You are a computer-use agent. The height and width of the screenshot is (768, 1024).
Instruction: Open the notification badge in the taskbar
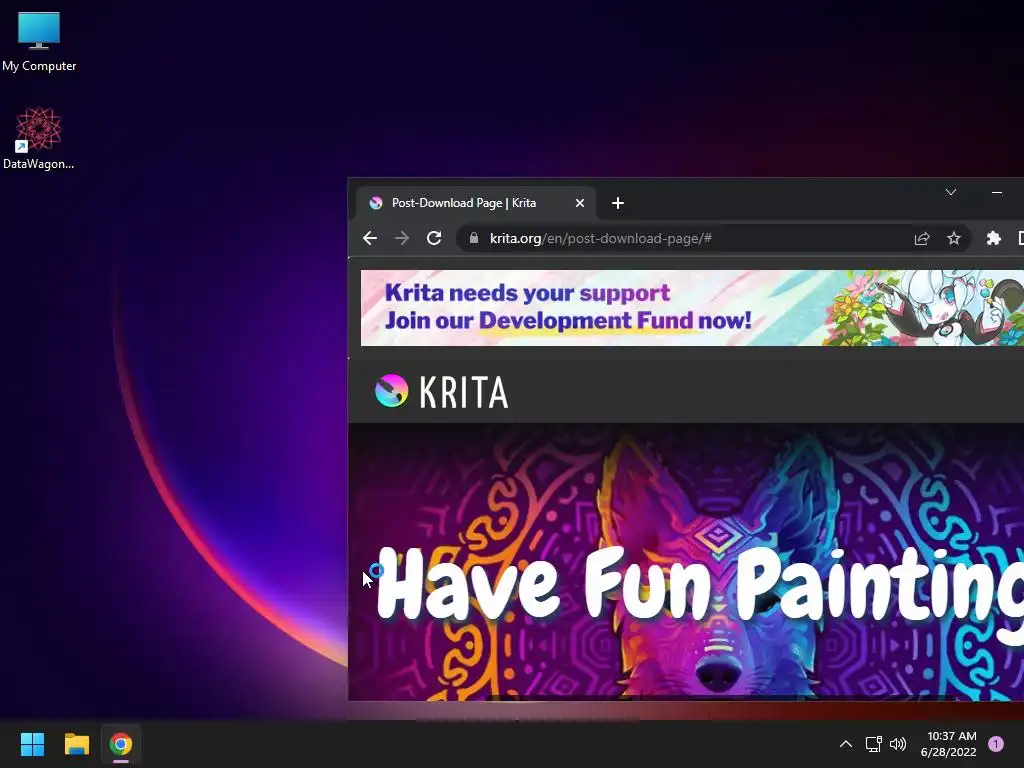tap(995, 744)
